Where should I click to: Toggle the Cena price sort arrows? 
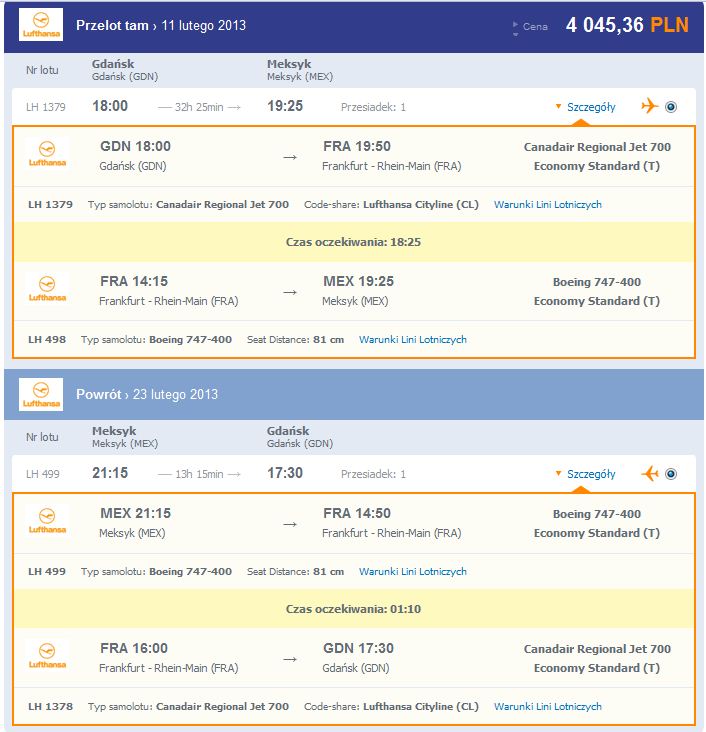point(515,27)
